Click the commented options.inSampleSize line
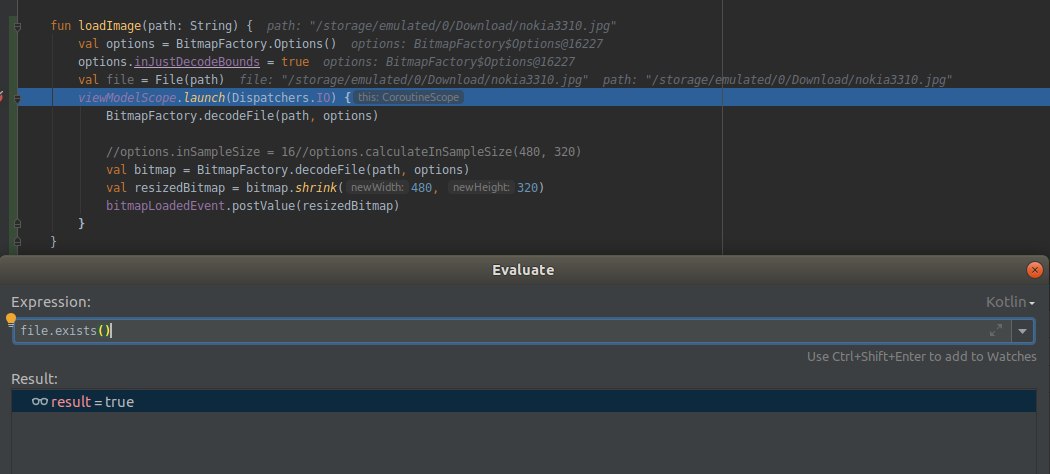 343,152
